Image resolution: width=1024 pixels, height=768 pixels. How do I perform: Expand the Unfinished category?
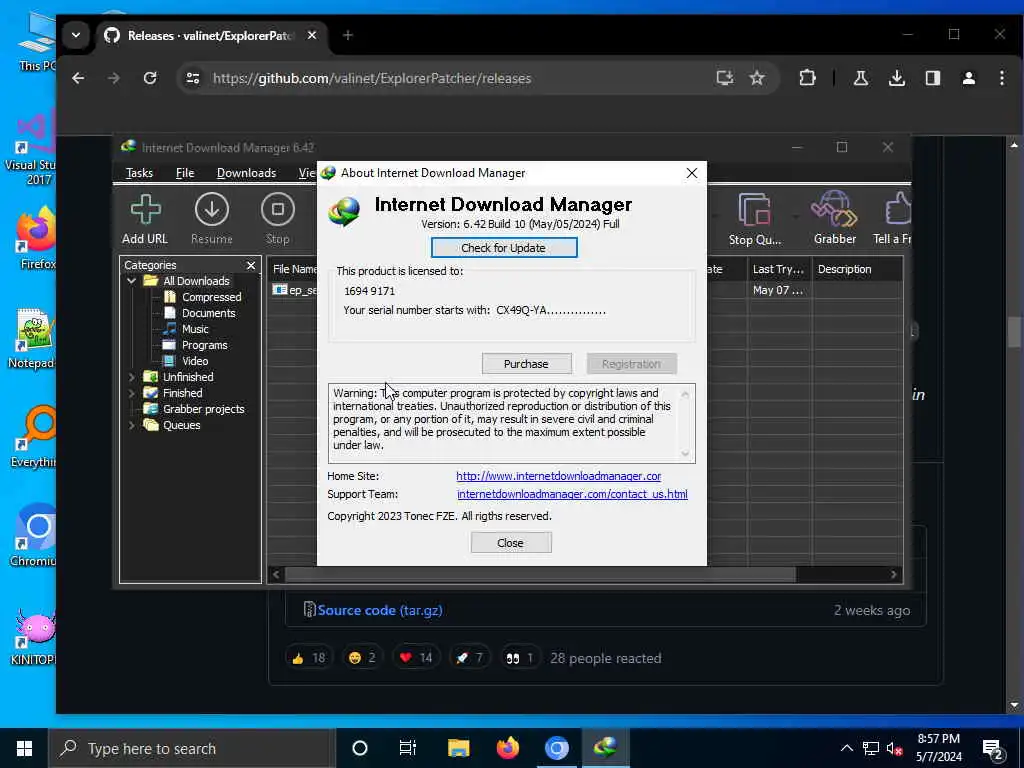pyautogui.click(x=131, y=377)
